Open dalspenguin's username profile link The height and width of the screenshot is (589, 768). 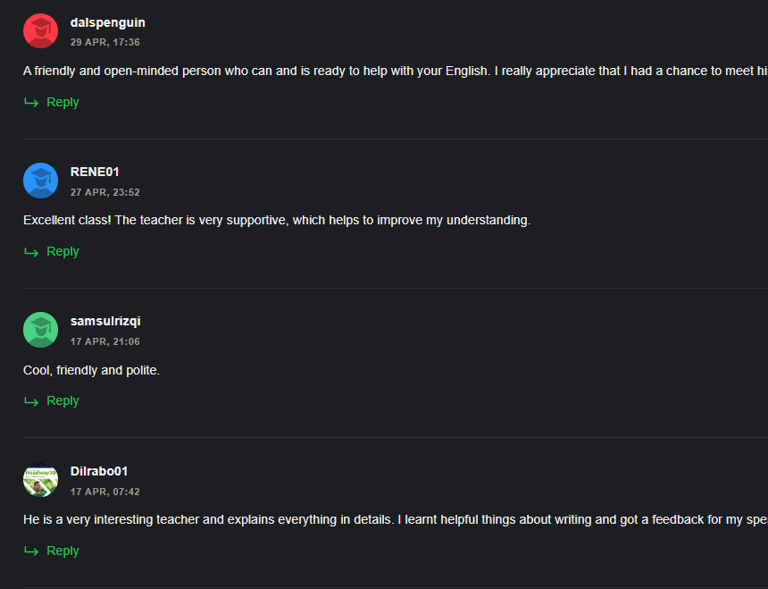(x=108, y=23)
